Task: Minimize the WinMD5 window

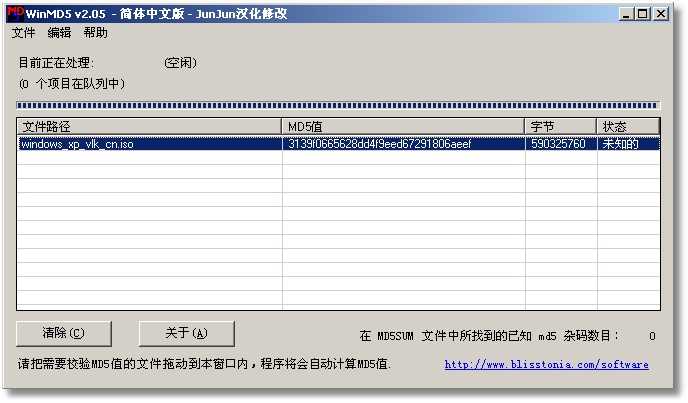Action: 626,14
